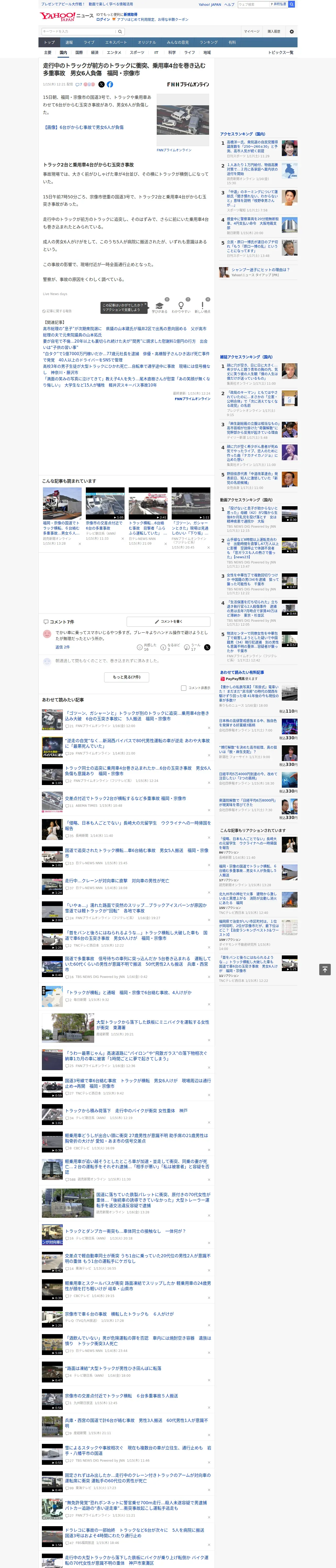Click the keyword search magnifier icon
Viewport: 336px width, 1568px height.
click(120, 32)
